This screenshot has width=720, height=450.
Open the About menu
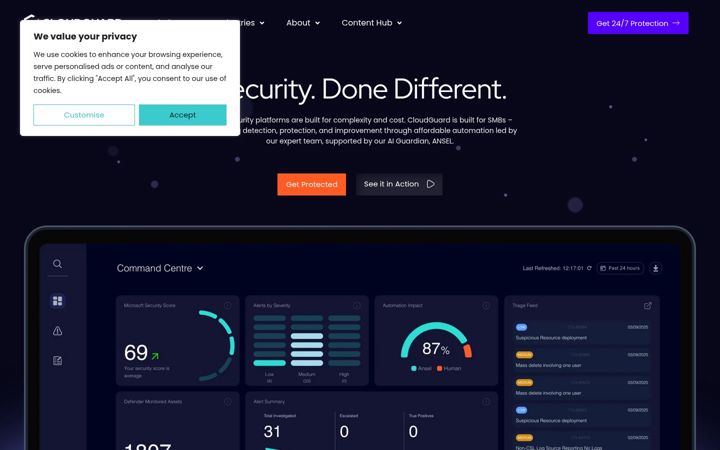303,23
